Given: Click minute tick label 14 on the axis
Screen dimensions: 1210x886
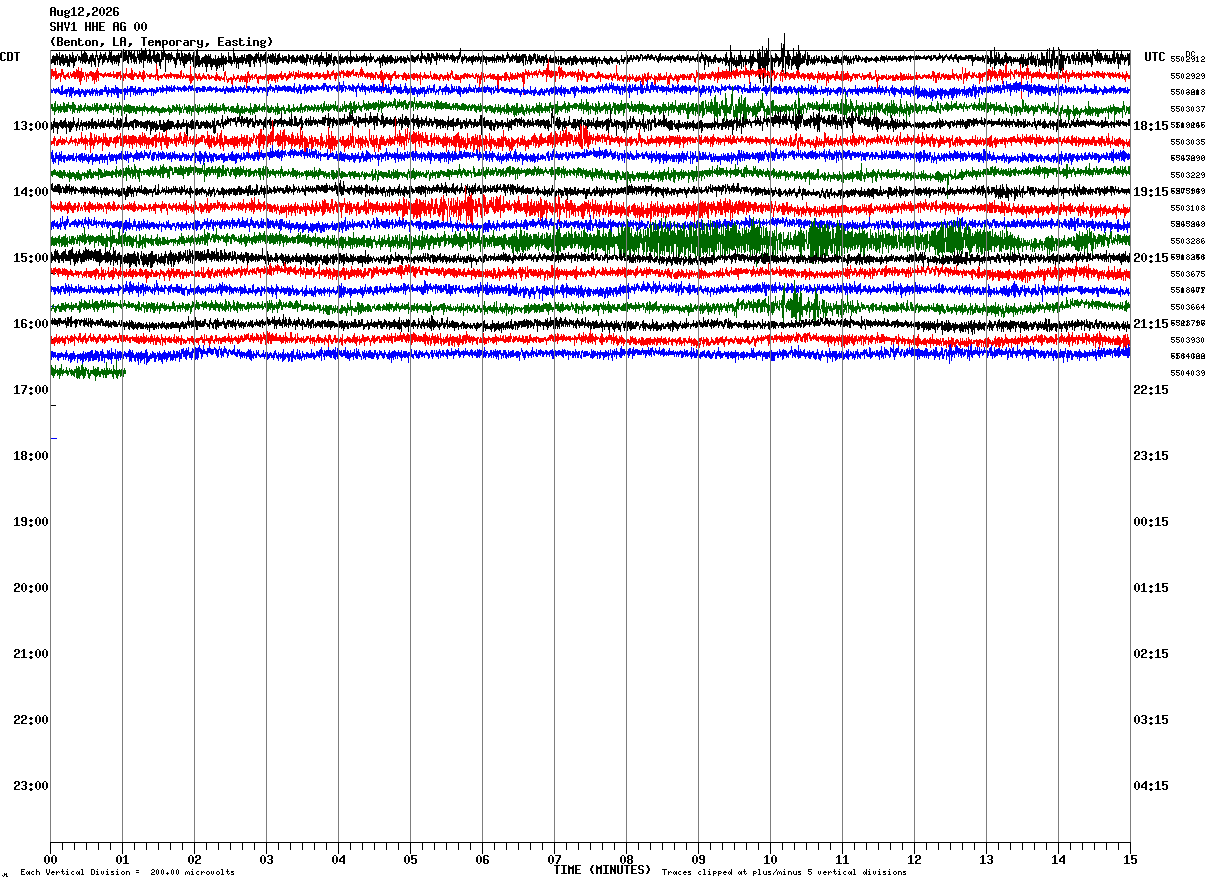Looking at the screenshot, I should tap(1058, 859).
